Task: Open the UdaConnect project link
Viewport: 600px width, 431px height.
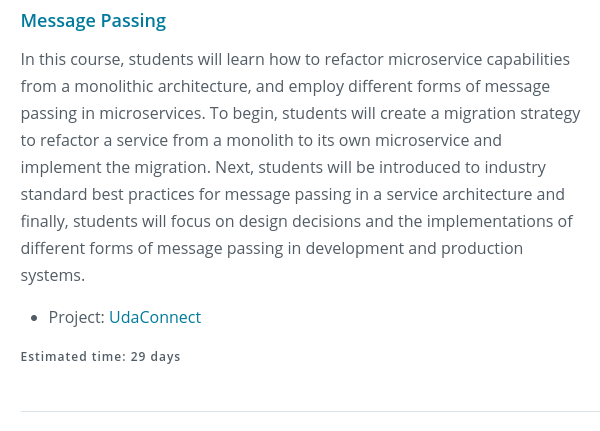Action: pyautogui.click(x=155, y=317)
